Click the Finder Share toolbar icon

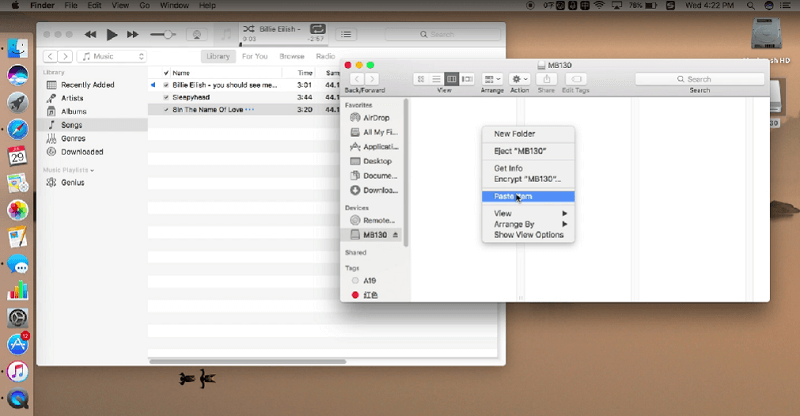coord(546,79)
